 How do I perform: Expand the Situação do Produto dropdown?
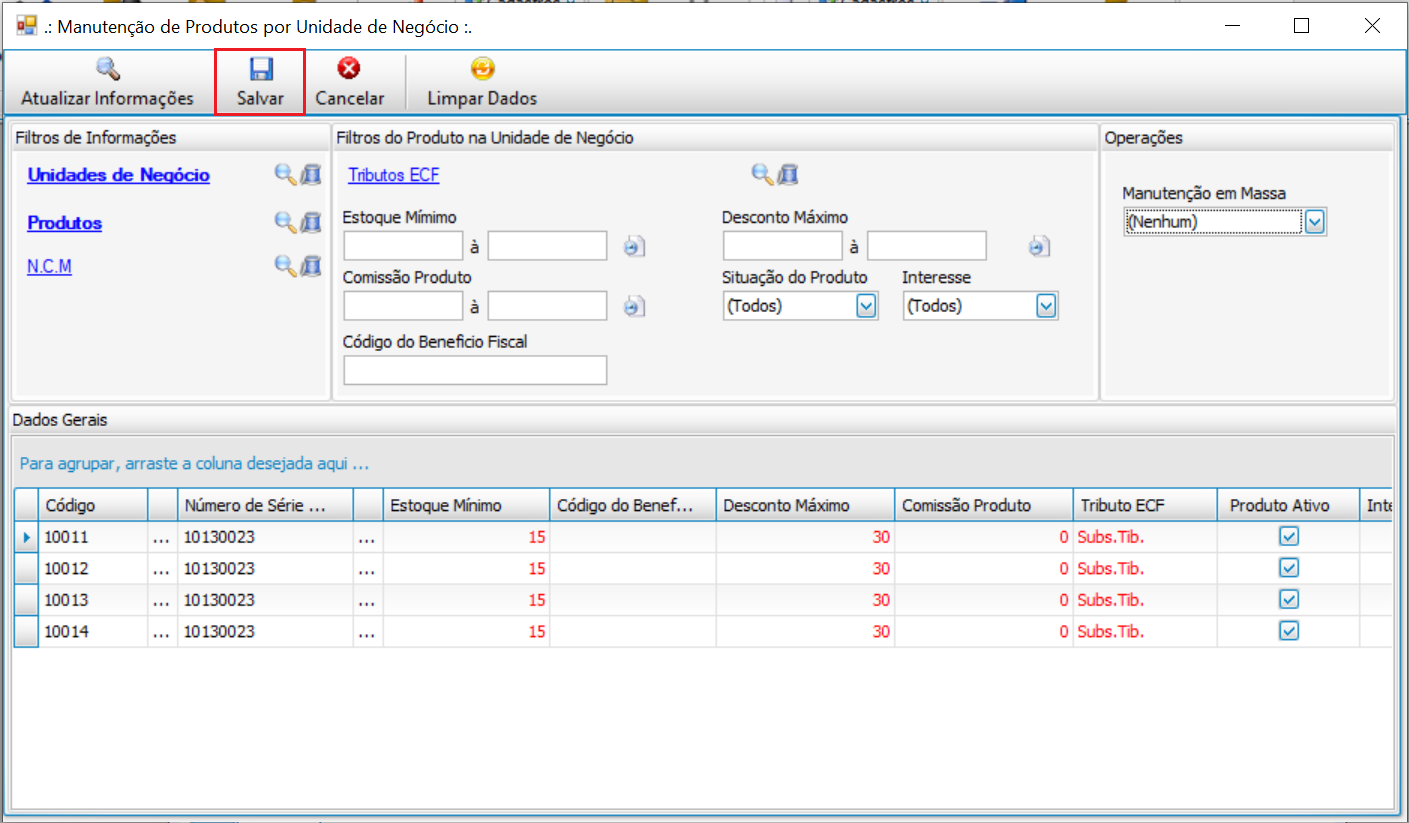click(866, 306)
